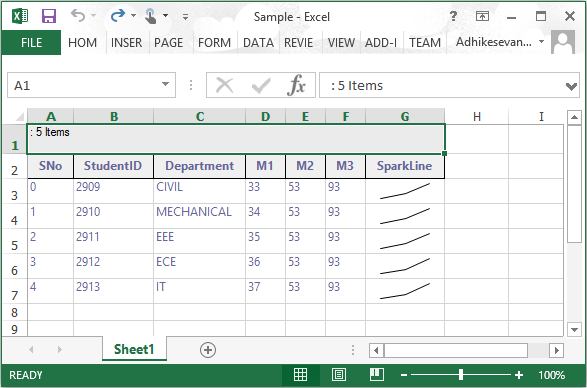Open Insert Function fx dialog
Viewport: 587px width, 388px height.
(296, 85)
